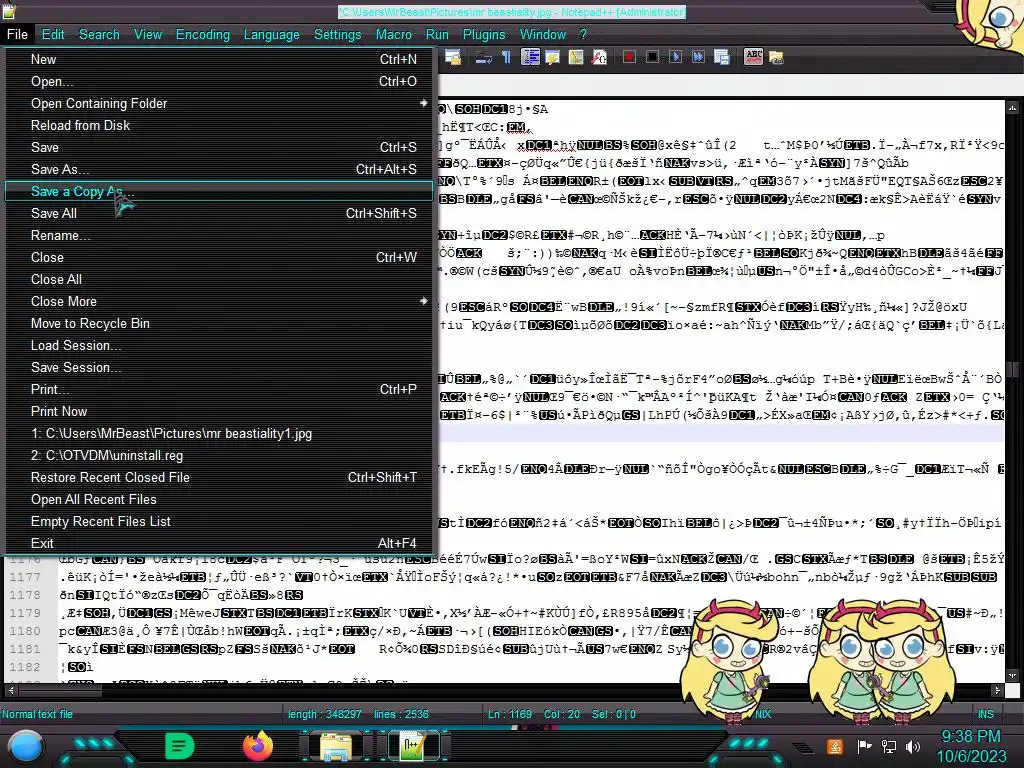Open network tray icon
Screen dimensions: 1024x768
tap(888, 746)
